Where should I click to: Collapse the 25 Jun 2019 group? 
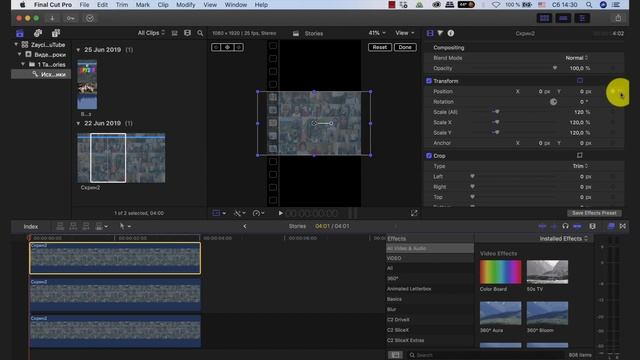78,50
